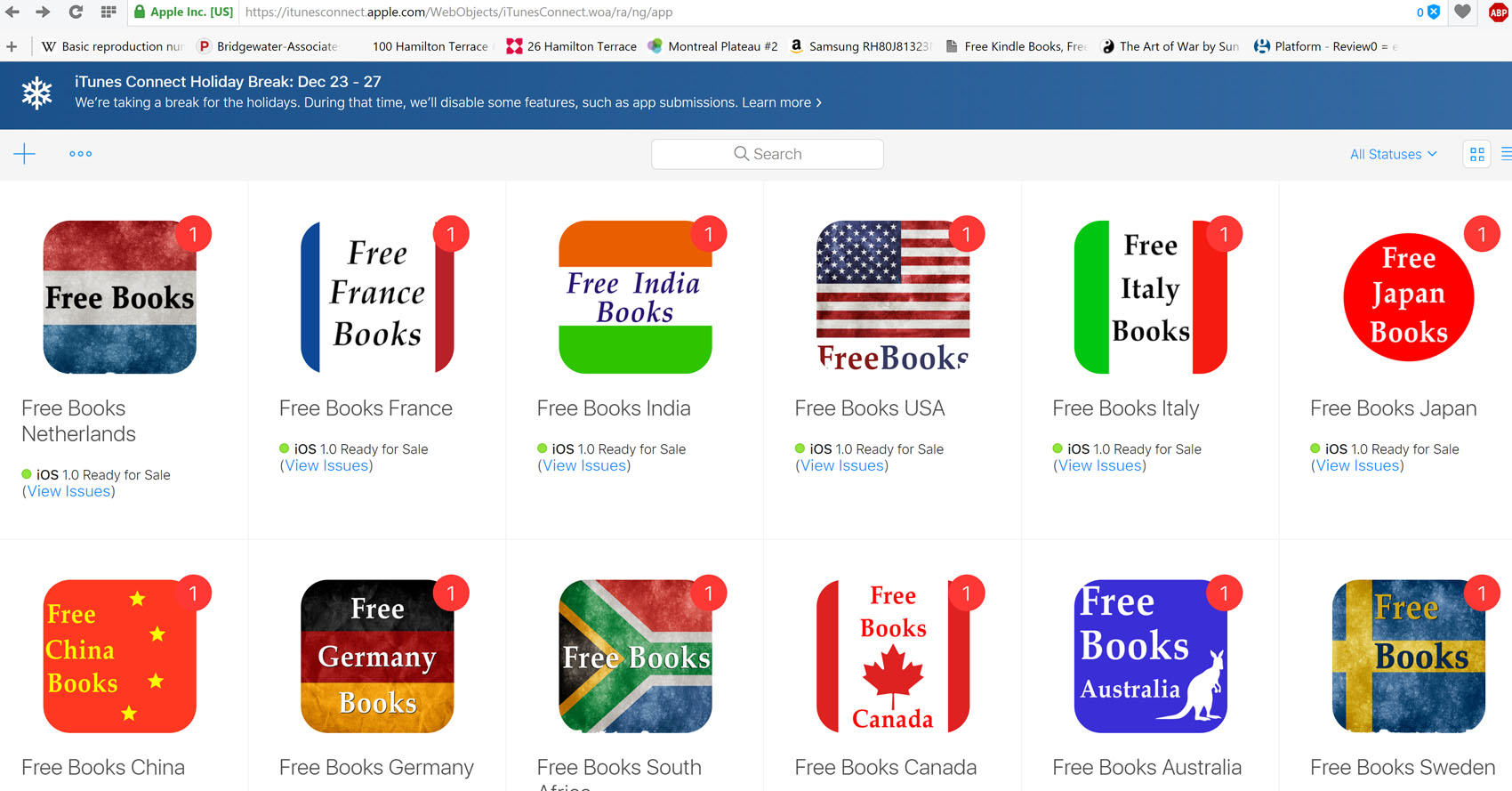Open the Free Books Canada app icon
This screenshot has height=791, width=1512.
(893, 656)
